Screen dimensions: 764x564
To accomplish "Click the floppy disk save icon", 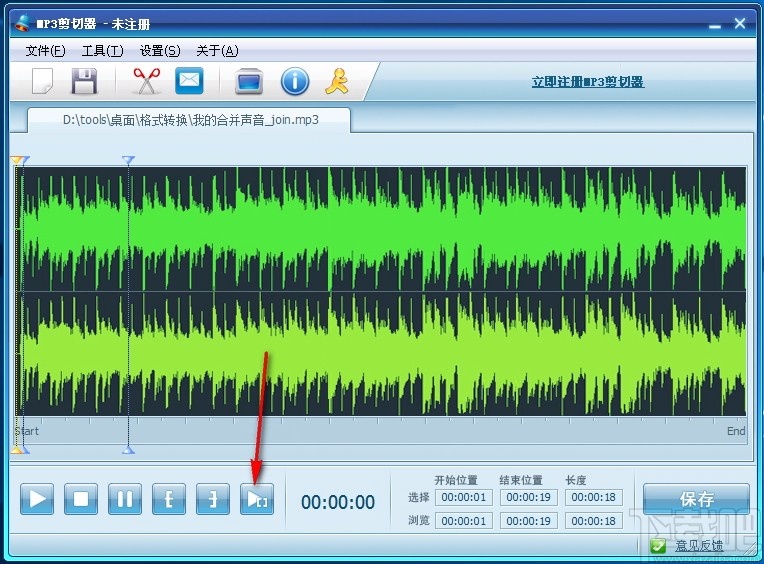I will click(84, 81).
